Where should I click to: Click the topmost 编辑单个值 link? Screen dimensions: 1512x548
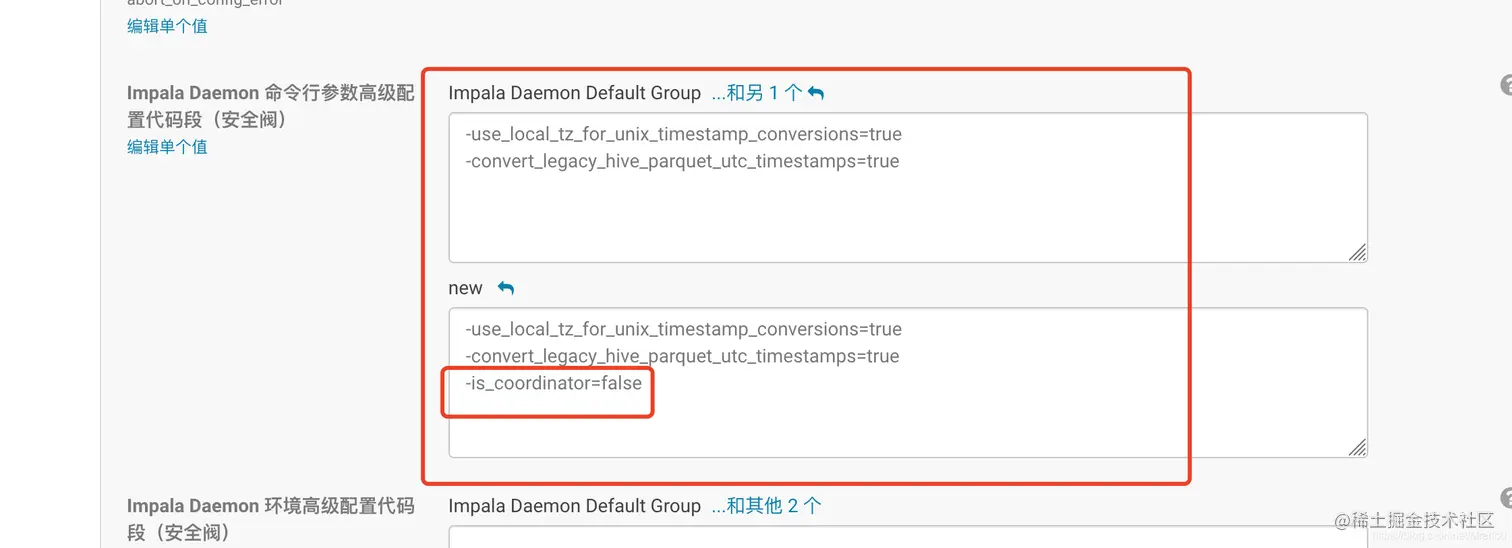pyautogui.click(x=167, y=26)
